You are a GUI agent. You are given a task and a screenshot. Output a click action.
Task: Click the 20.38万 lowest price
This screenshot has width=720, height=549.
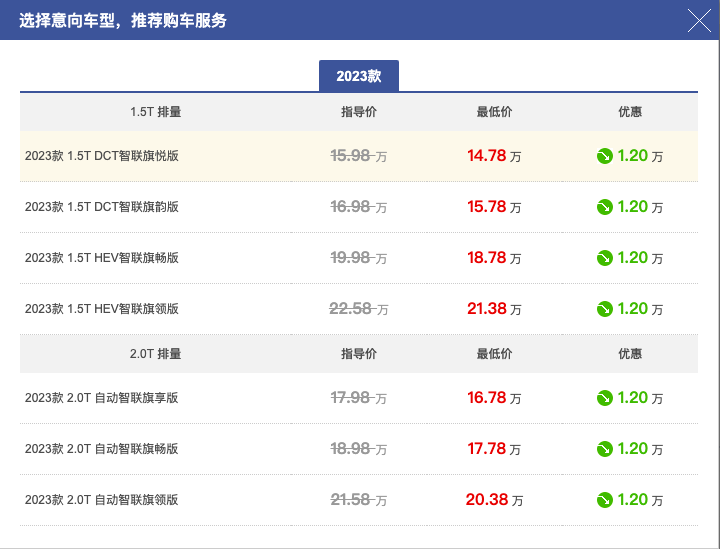(x=494, y=500)
